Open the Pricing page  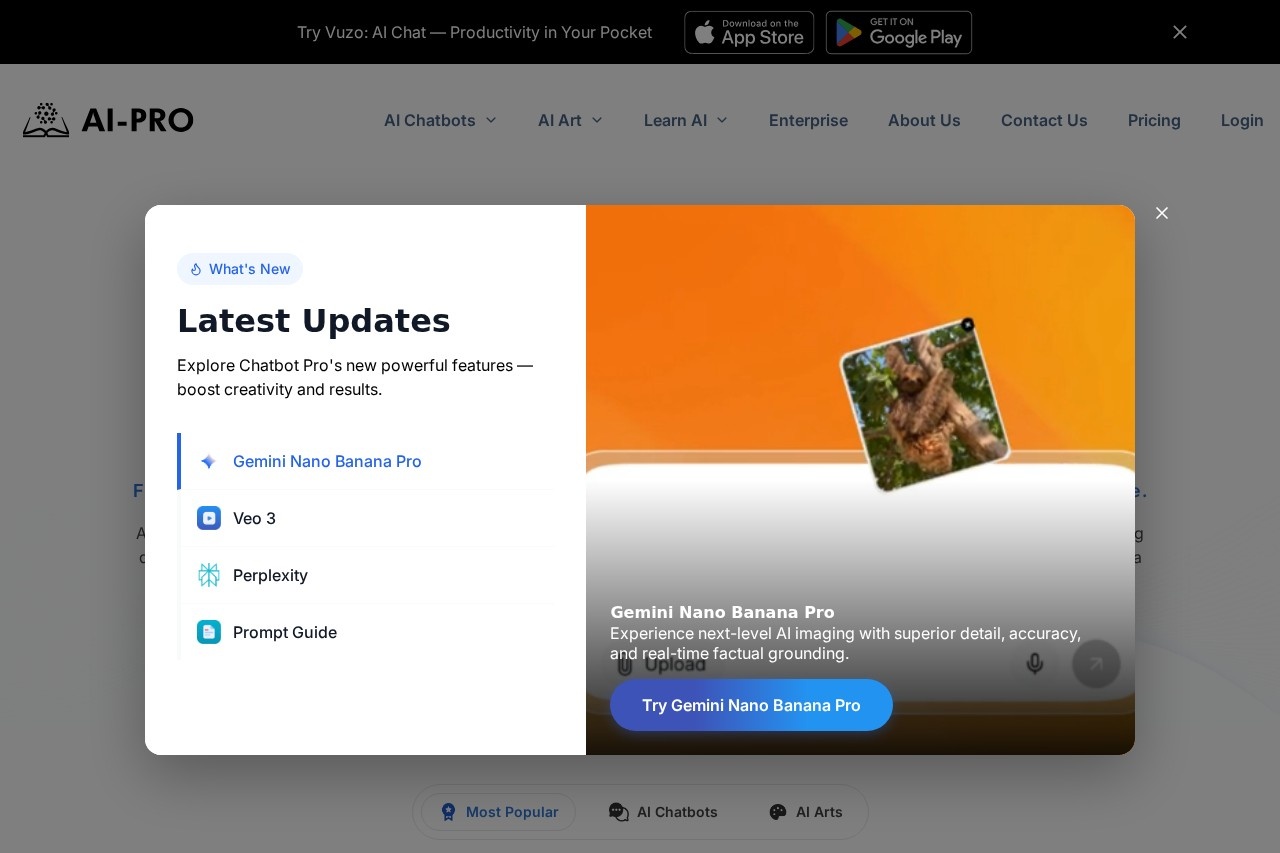pos(1154,120)
